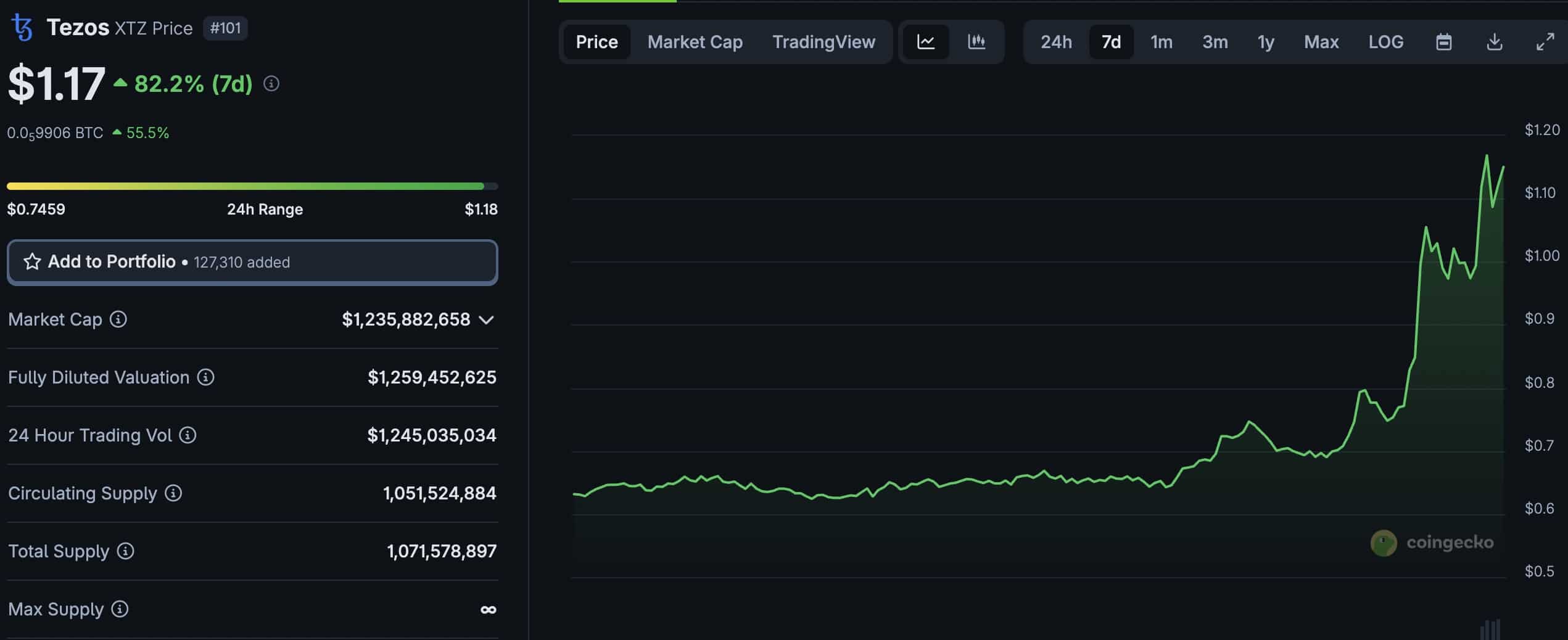The image size is (1568, 640).
Task: Click the infinity max supply value
Action: [x=489, y=610]
